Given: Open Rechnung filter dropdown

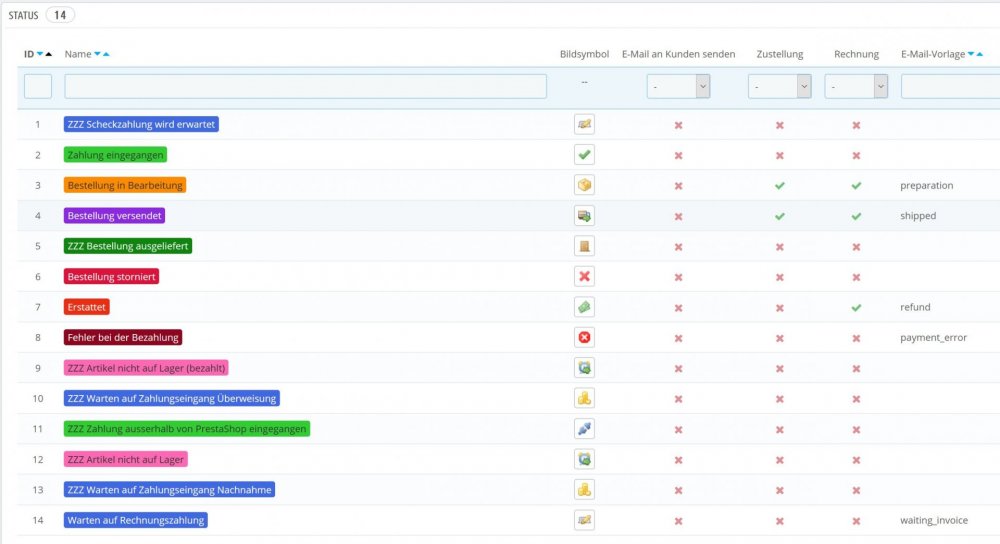Looking at the screenshot, I should [856, 86].
